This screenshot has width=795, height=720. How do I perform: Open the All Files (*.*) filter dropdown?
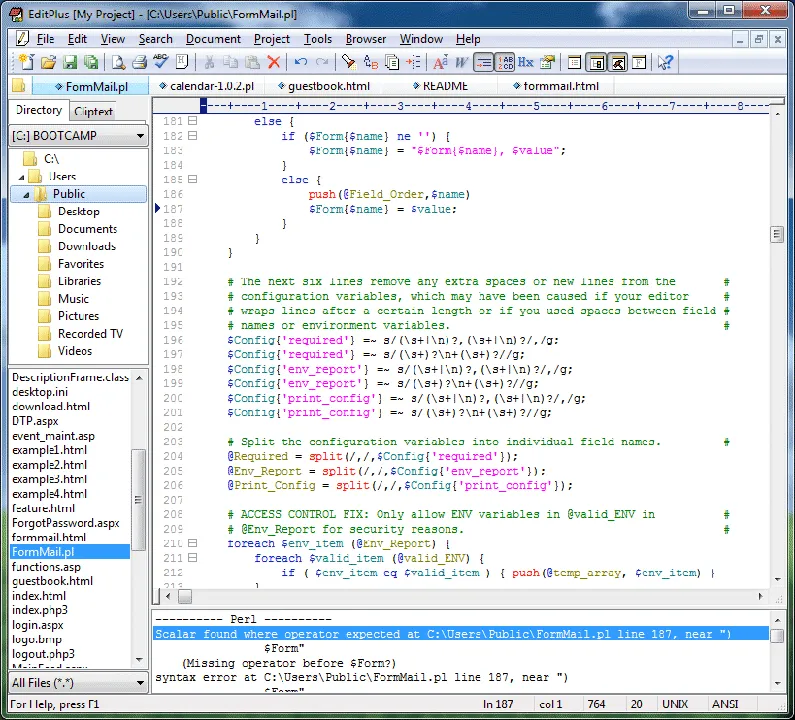(x=140, y=683)
